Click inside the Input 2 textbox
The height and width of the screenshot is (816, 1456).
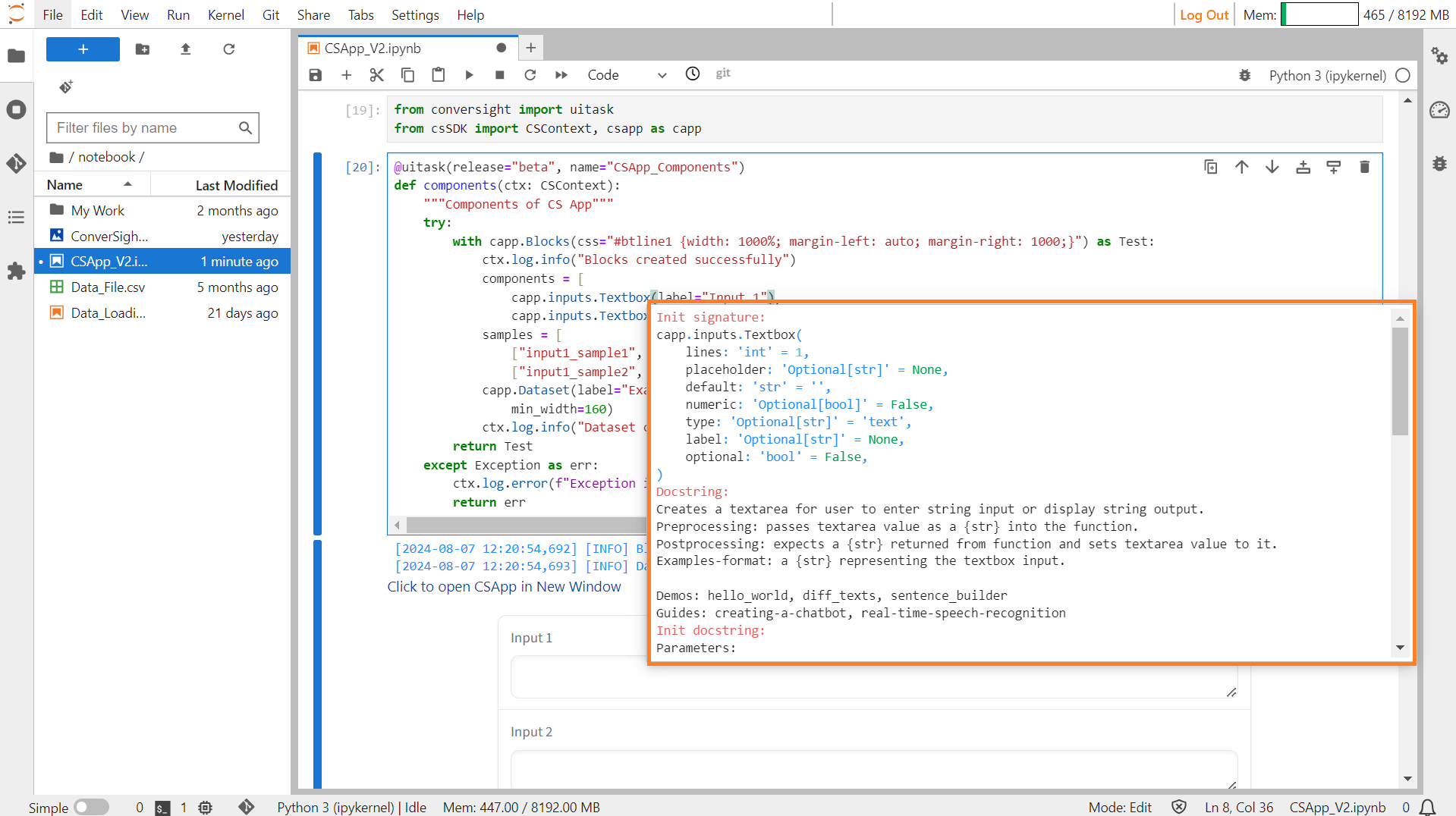coord(874,769)
